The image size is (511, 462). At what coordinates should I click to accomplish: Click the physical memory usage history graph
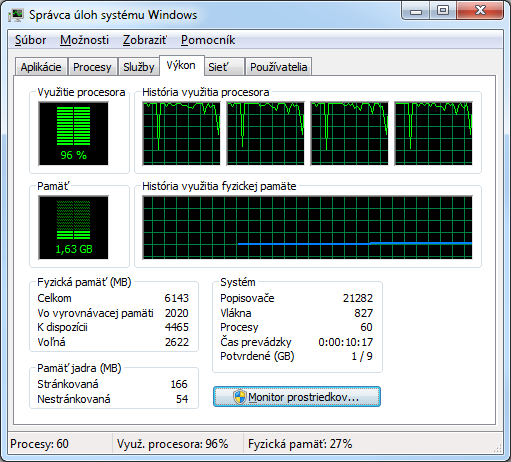(x=308, y=228)
